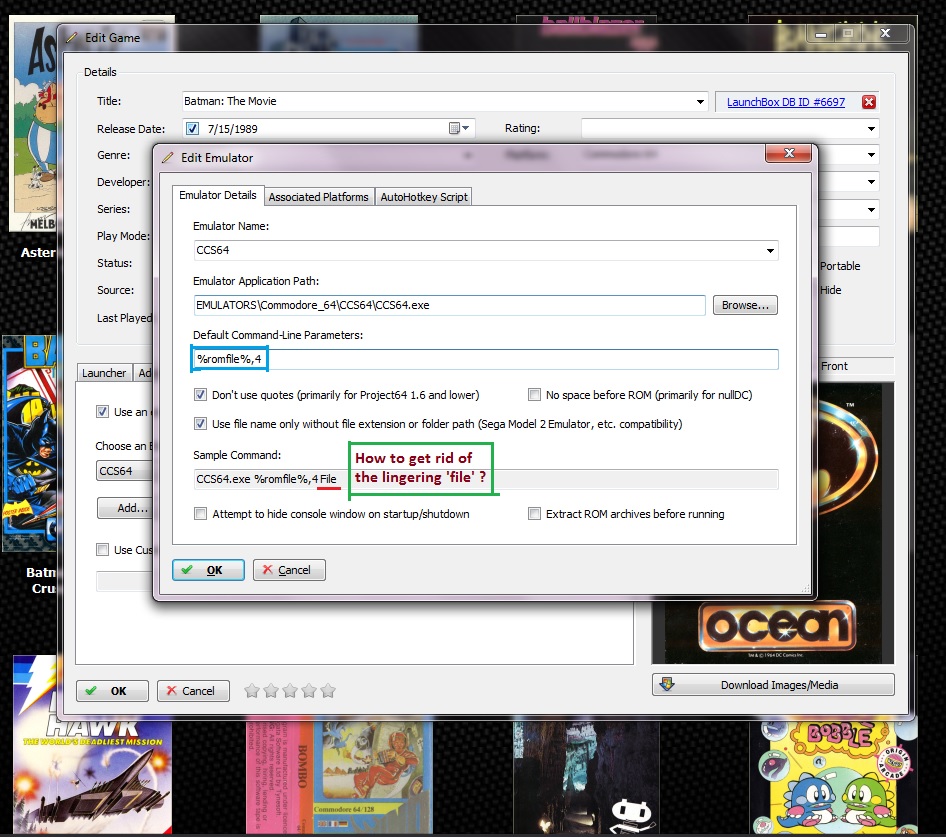This screenshot has height=837, width=946.
Task: Select the Asterix game cover thumbnail
Action: point(33,126)
